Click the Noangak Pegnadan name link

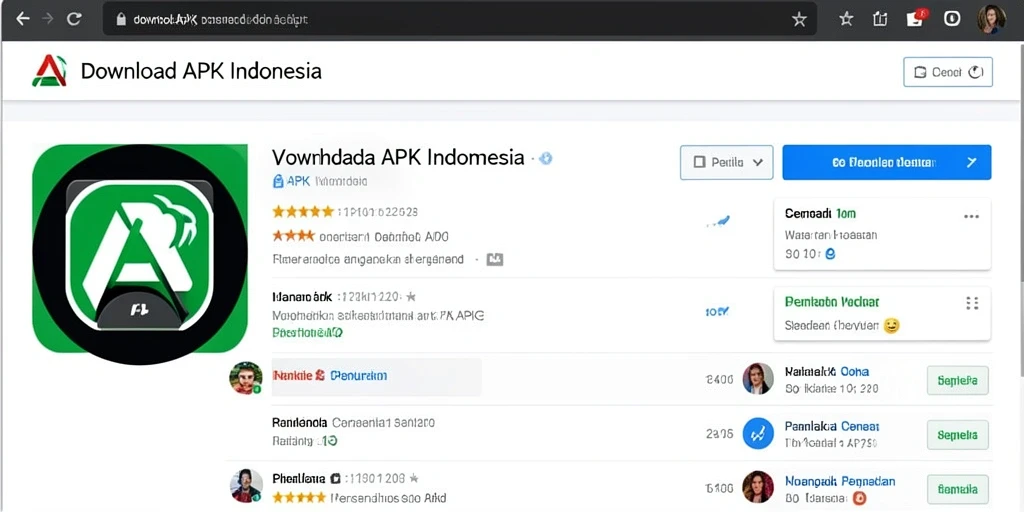[x=840, y=481]
